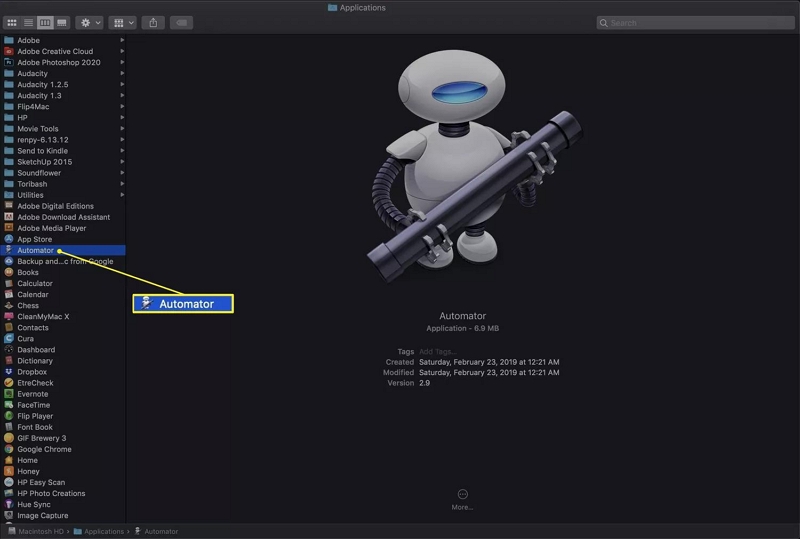
Task: Switch to list view in toolbar
Action: (29, 22)
